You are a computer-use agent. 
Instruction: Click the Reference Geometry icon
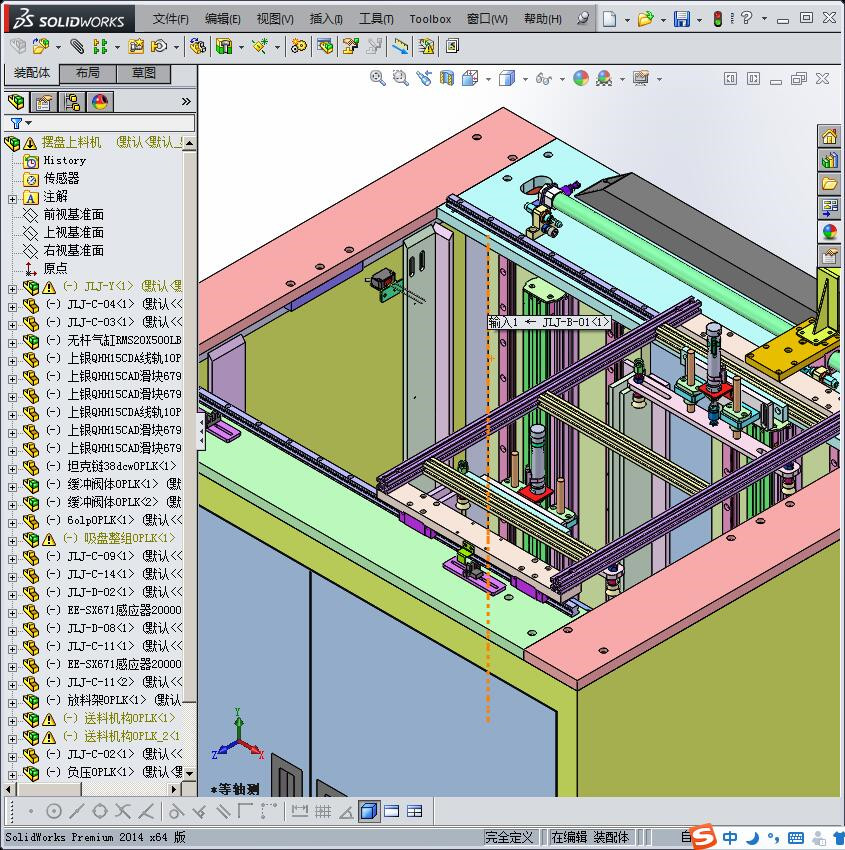tap(260, 47)
